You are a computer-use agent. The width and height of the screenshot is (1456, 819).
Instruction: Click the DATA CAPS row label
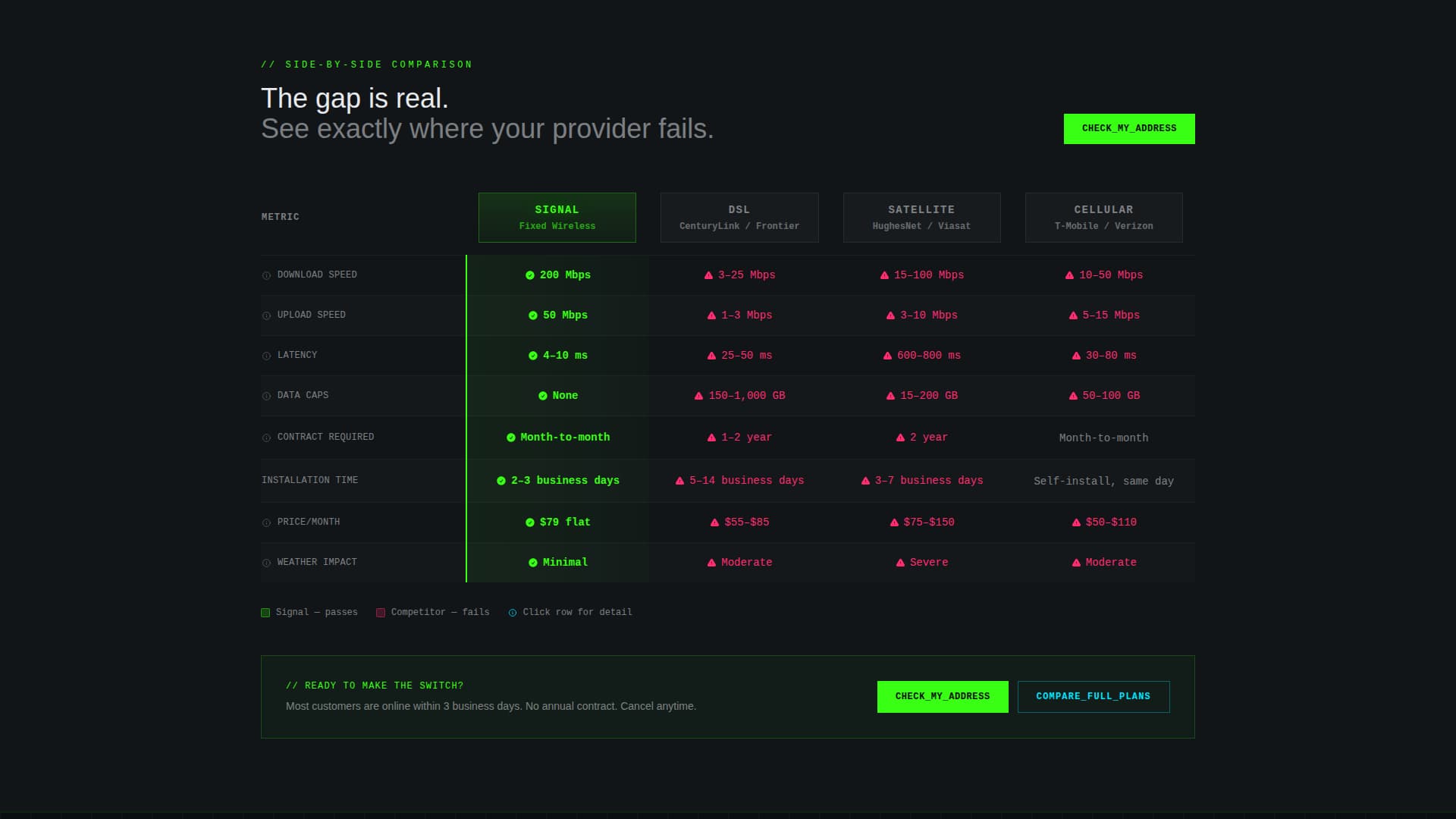(303, 395)
